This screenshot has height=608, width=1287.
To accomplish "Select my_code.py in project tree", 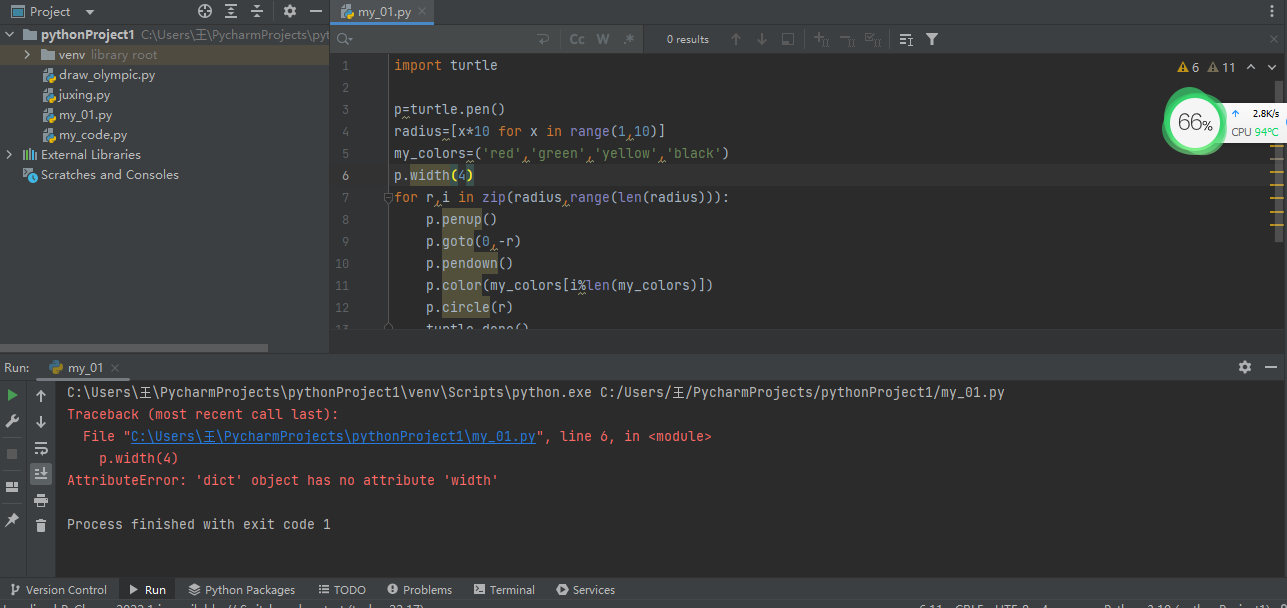I will point(93,135).
